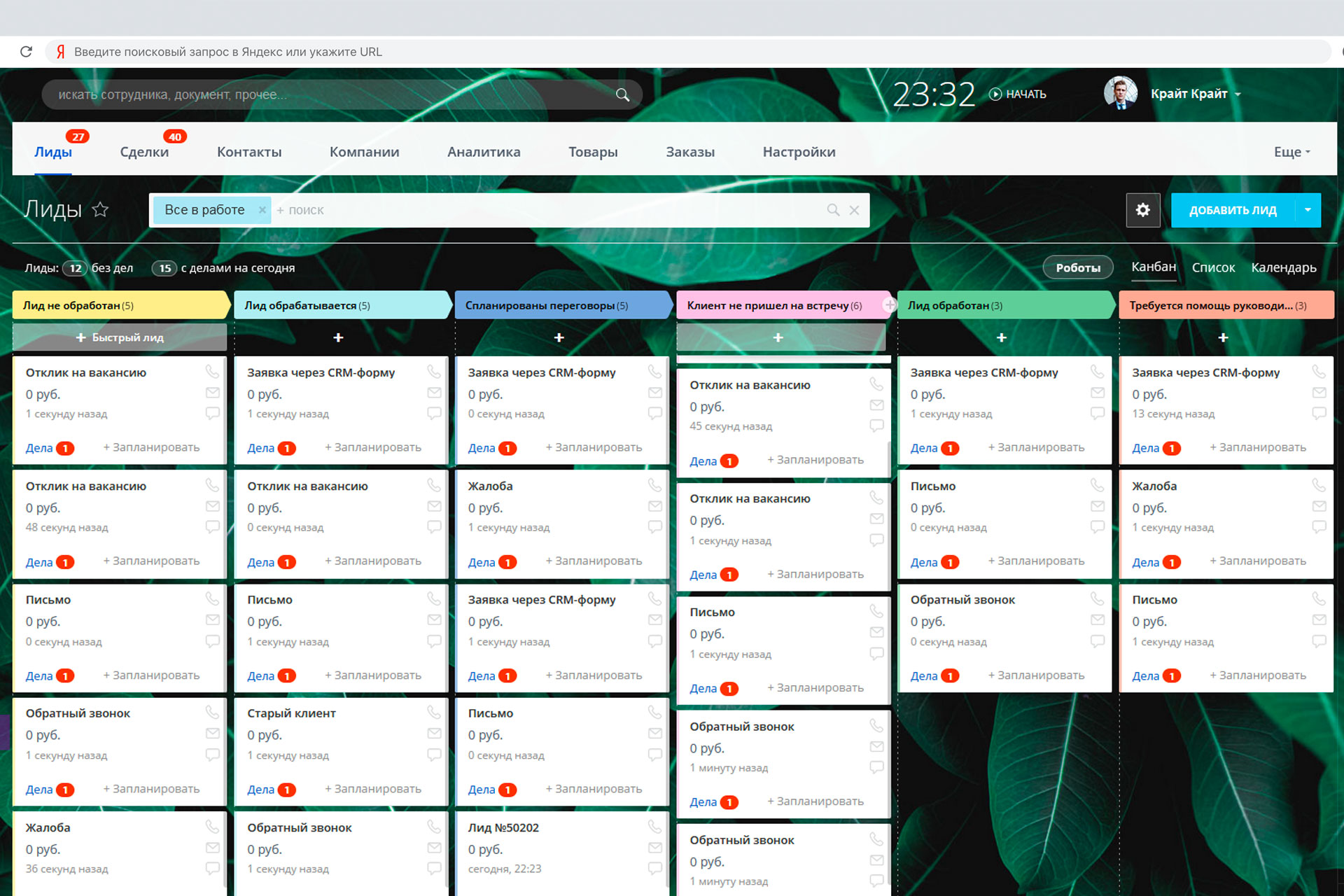Switch view to Список
The height and width of the screenshot is (896, 1344).
(1213, 267)
